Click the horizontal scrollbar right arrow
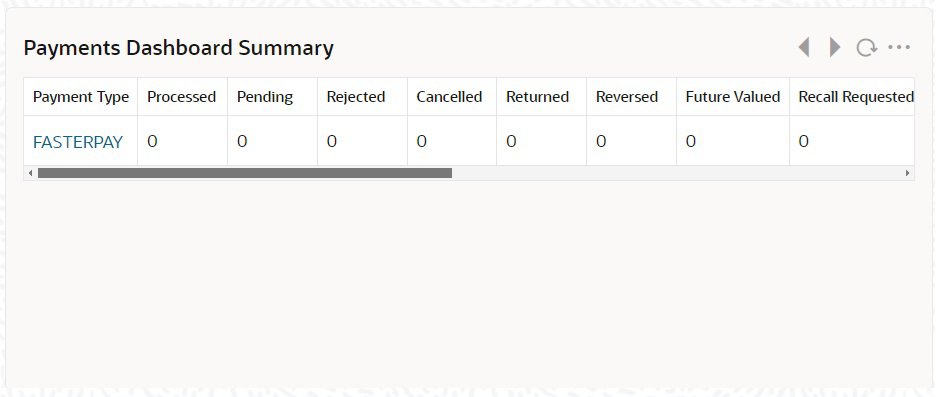The image size is (937, 397). pyautogui.click(x=907, y=173)
